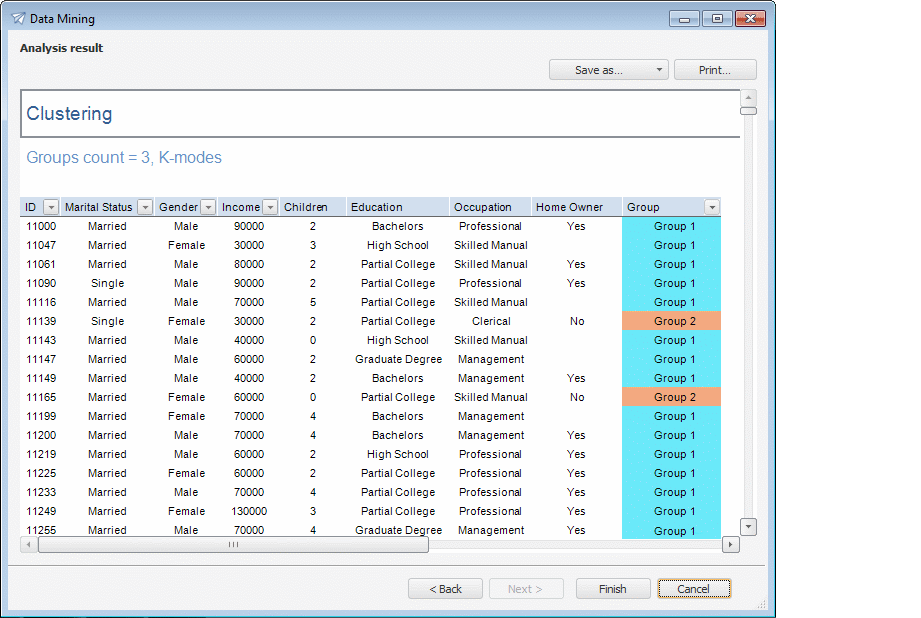Select the row with ID 11249
Screen dimensions: 921x618
pos(41,511)
